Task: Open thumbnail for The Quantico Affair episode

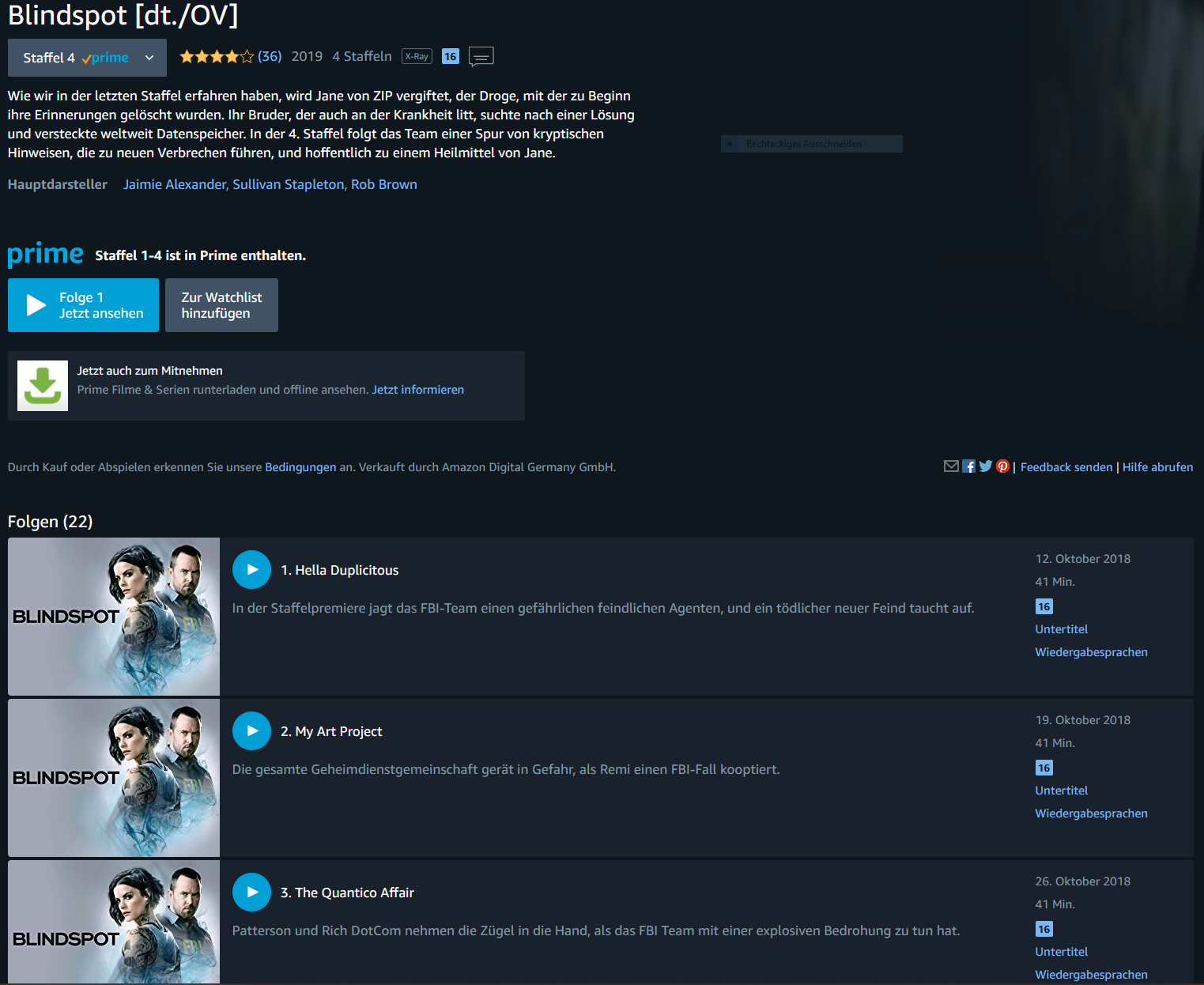Action: [x=114, y=922]
